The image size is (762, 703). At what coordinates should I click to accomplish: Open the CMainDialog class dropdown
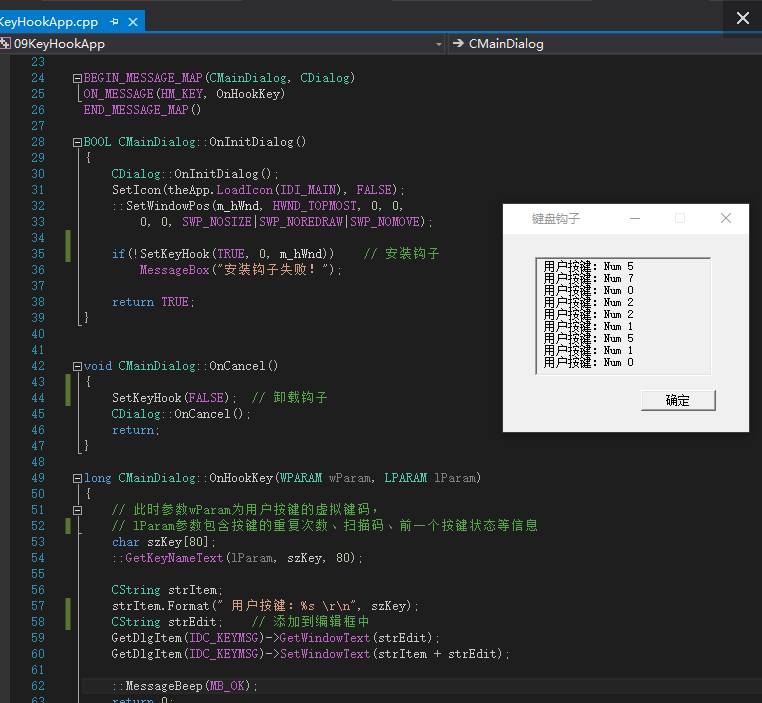[x=600, y=44]
